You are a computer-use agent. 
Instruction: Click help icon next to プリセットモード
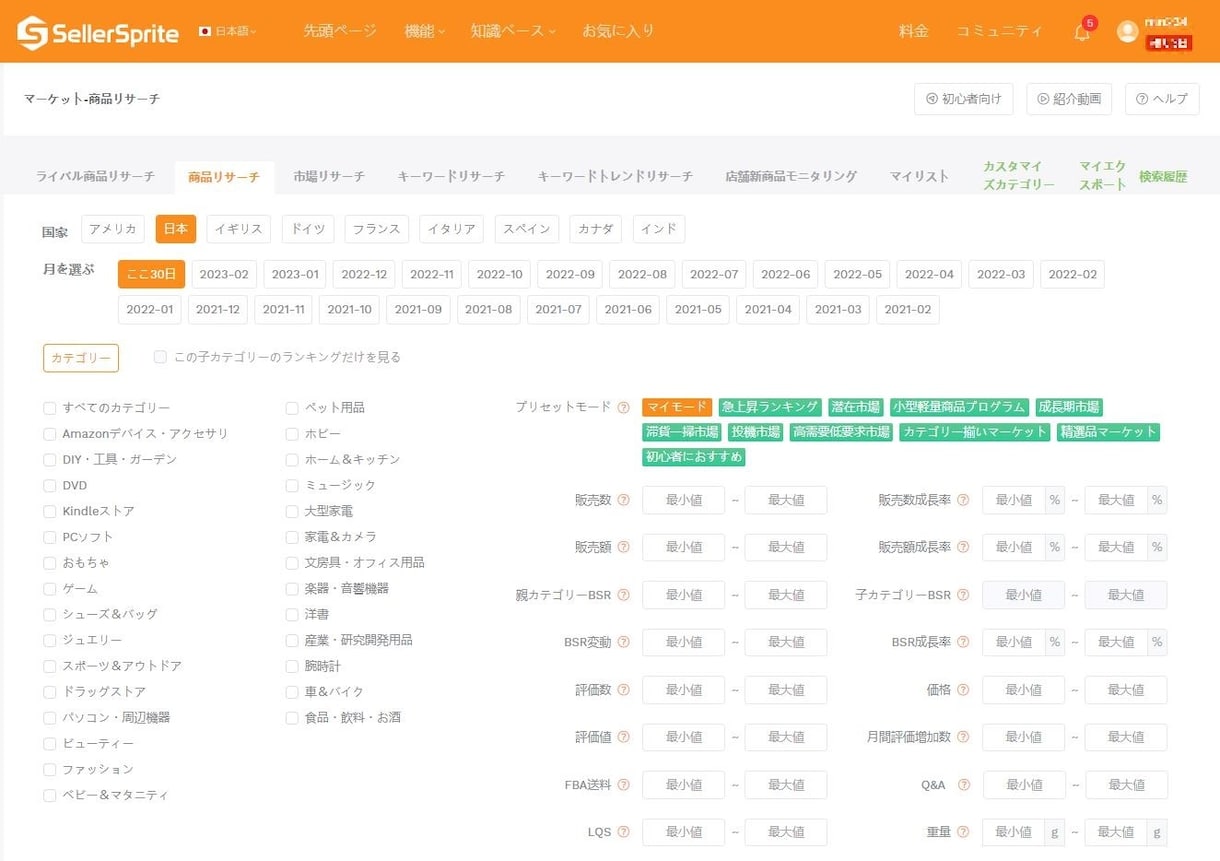(623, 407)
